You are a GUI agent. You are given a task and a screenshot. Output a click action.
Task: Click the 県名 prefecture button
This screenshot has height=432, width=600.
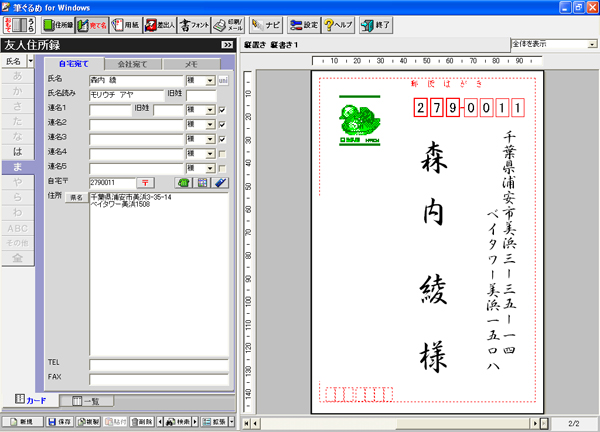(76, 198)
